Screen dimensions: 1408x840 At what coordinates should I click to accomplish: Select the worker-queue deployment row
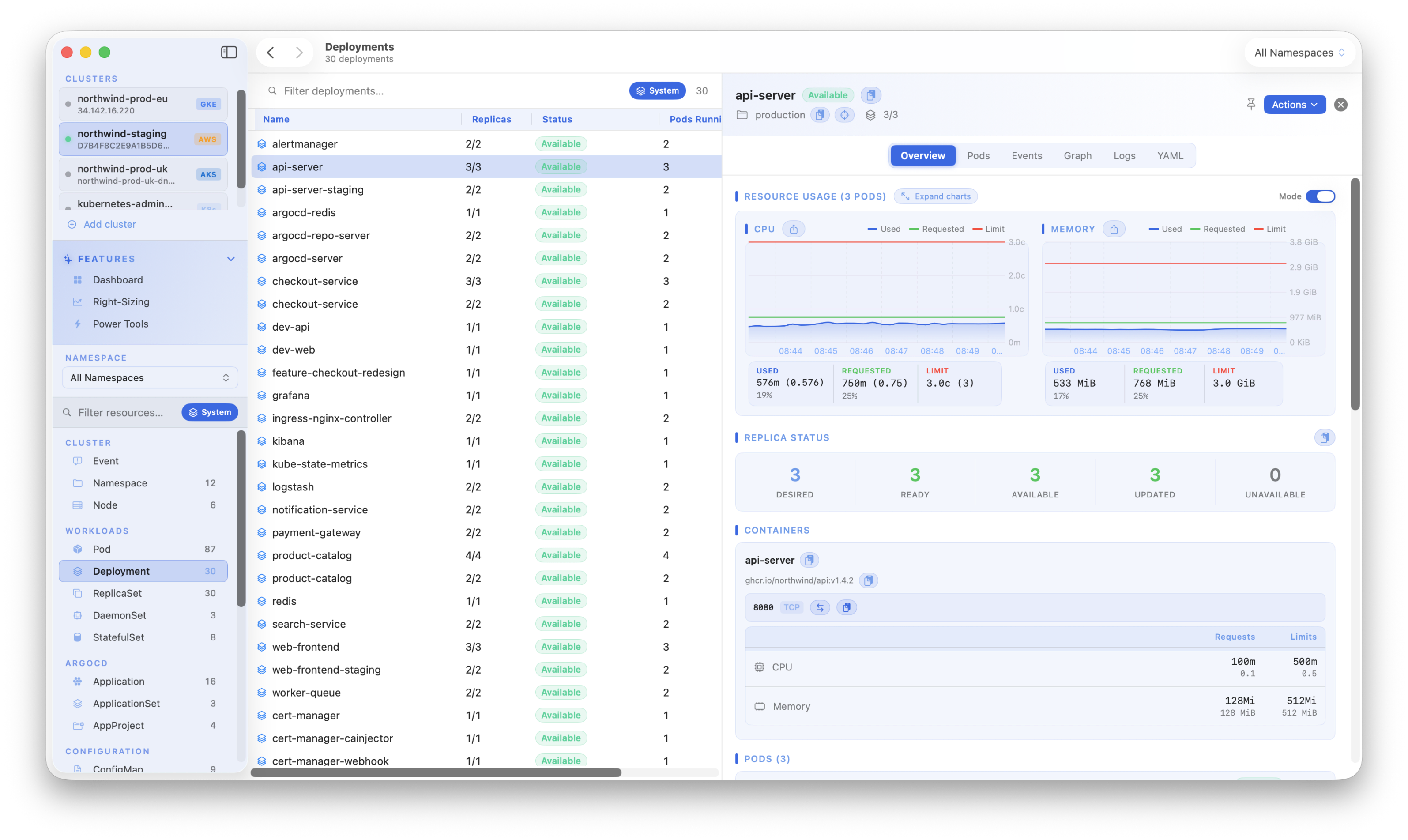(486, 692)
